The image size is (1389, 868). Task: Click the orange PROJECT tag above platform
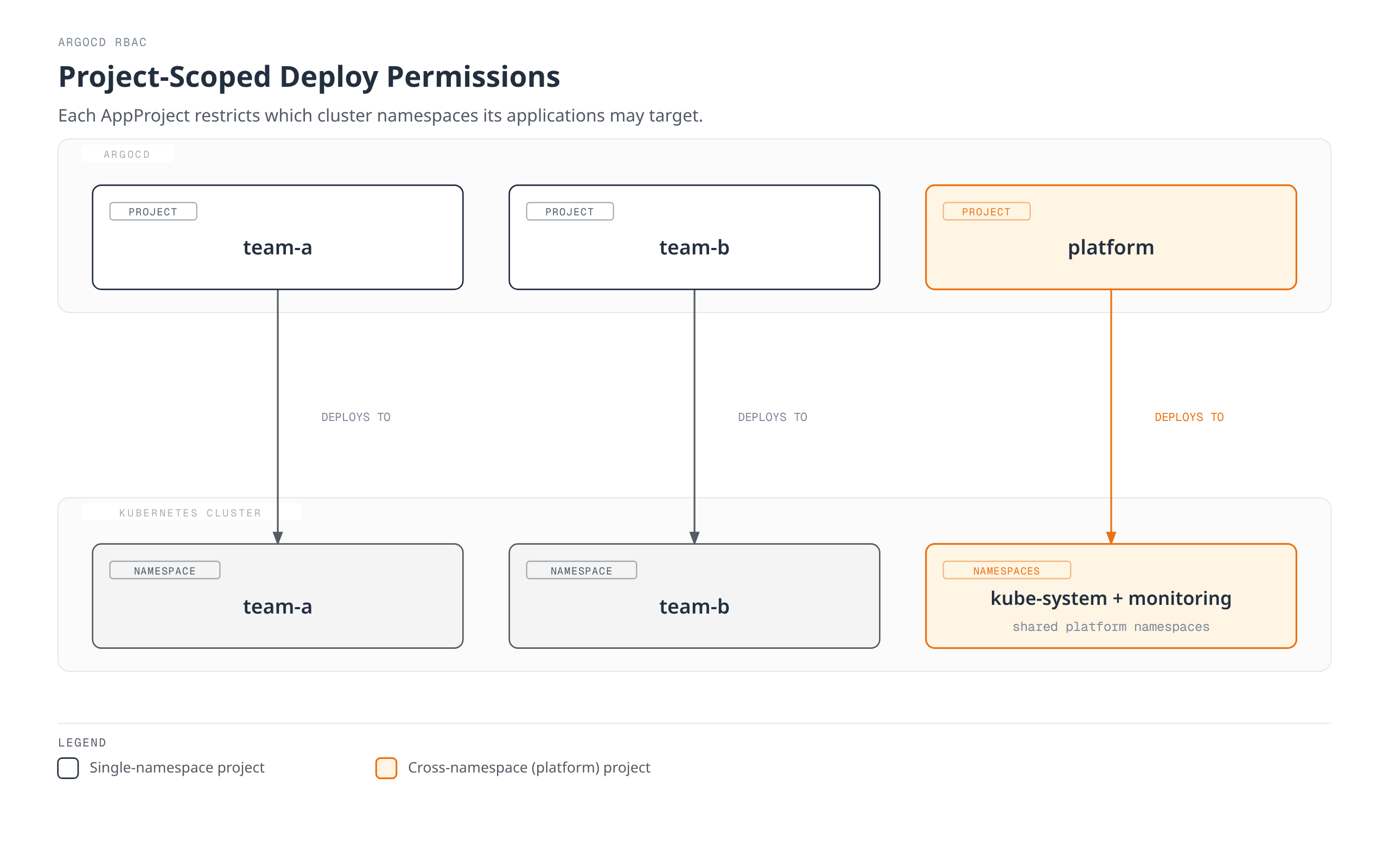click(986, 211)
